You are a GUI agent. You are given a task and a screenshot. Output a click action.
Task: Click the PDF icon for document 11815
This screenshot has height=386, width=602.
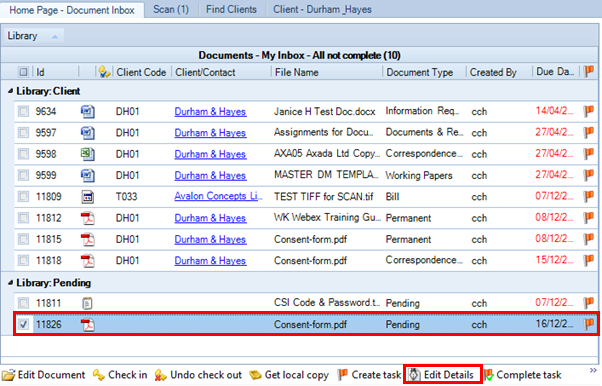88,240
